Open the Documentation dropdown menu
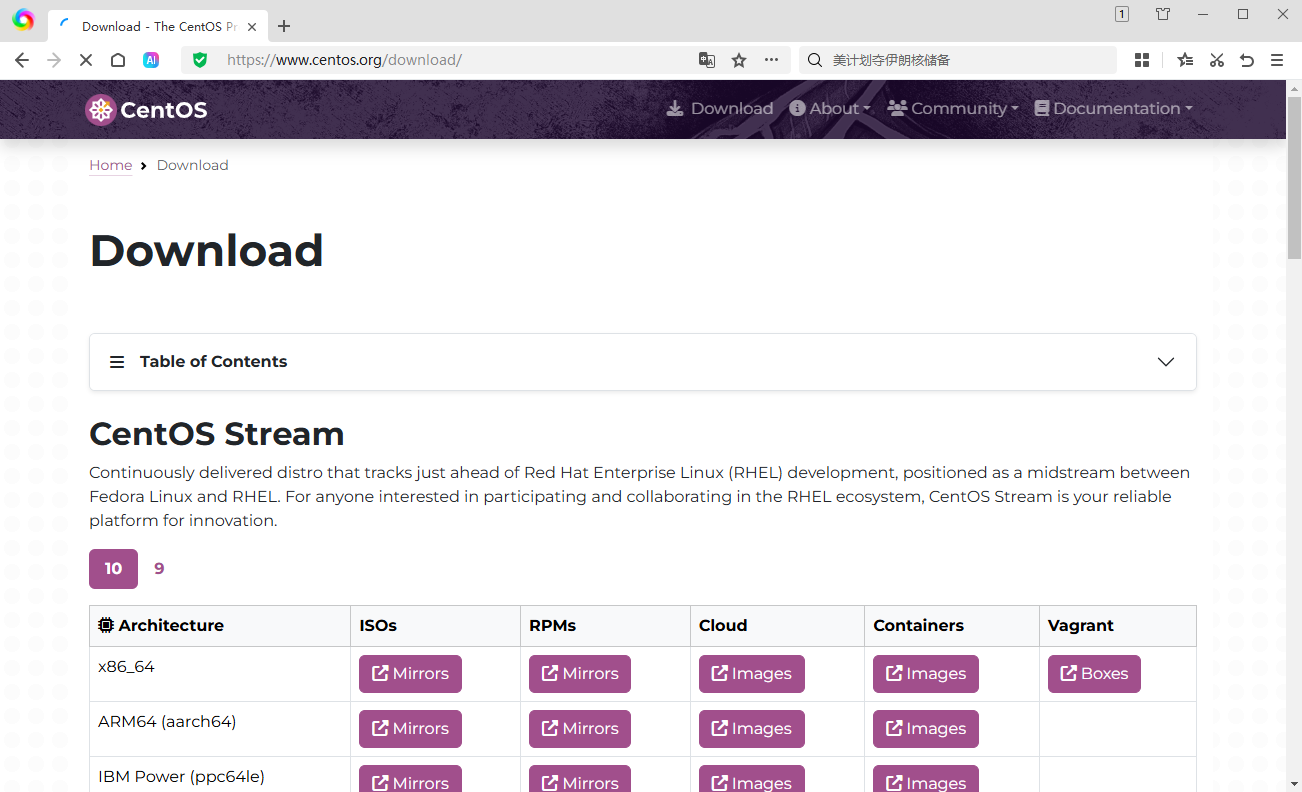The height and width of the screenshot is (792, 1302). [x=1113, y=108]
